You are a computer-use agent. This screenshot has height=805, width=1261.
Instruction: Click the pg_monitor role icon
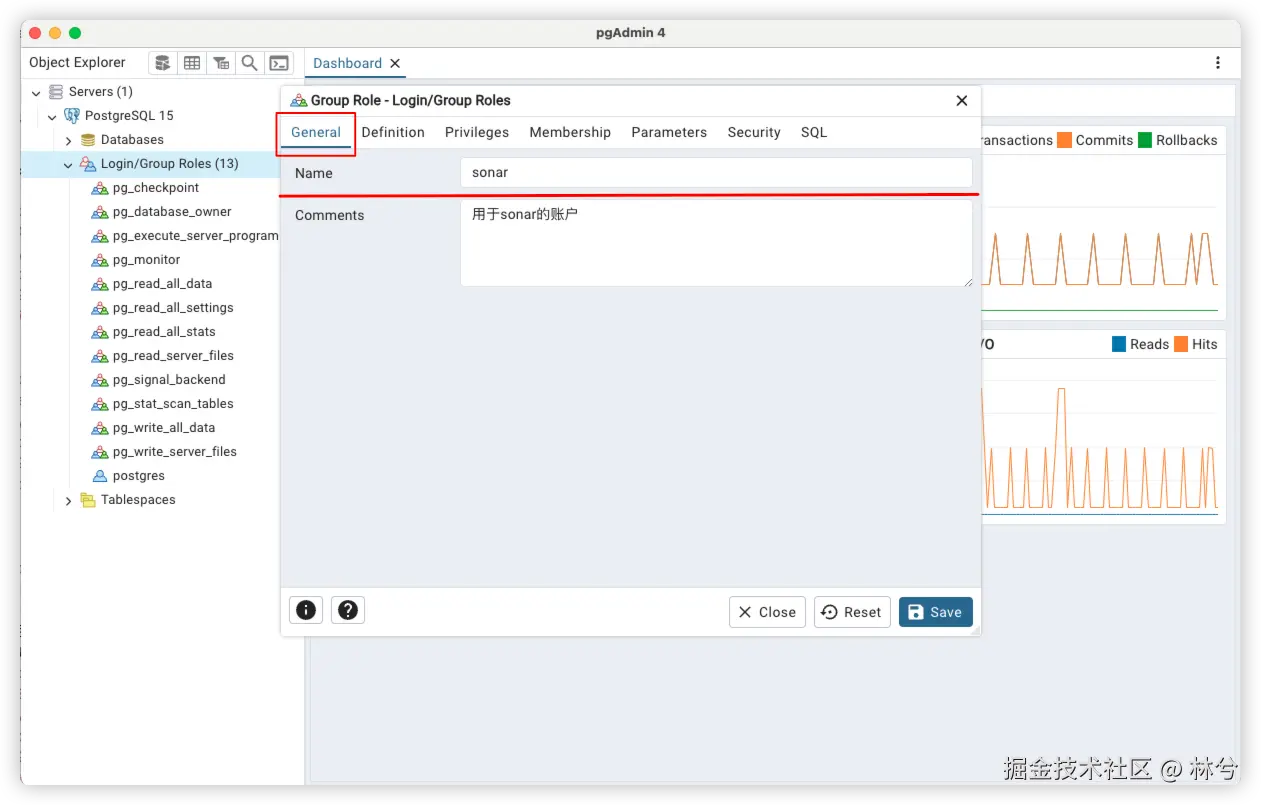tap(100, 260)
